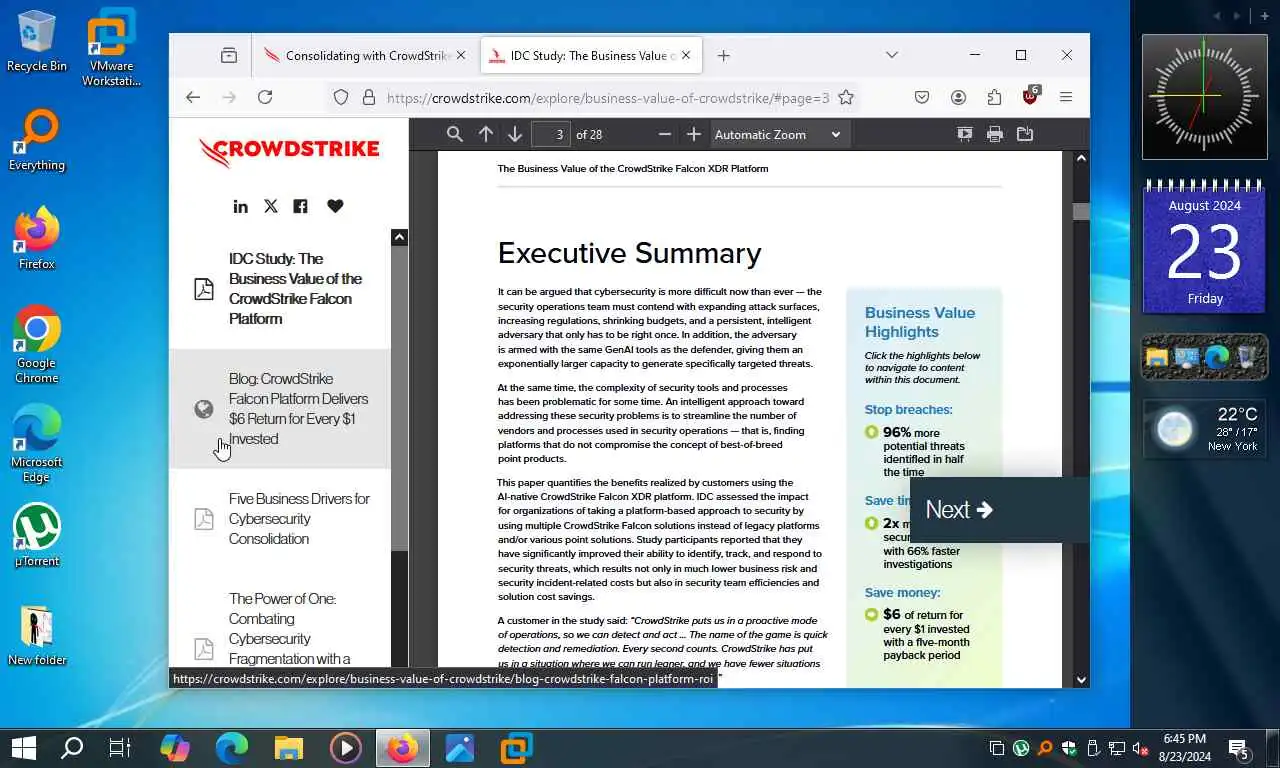Go to next PDF page arrow

[x=514, y=134]
